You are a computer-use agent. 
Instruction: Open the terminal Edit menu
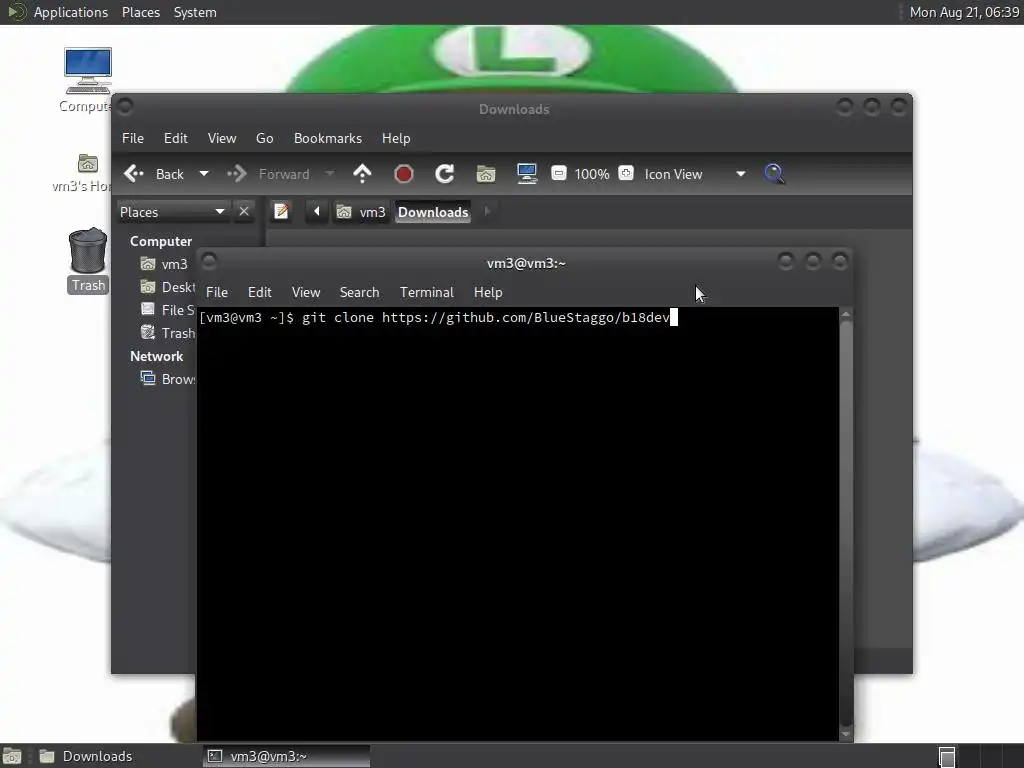(x=259, y=293)
